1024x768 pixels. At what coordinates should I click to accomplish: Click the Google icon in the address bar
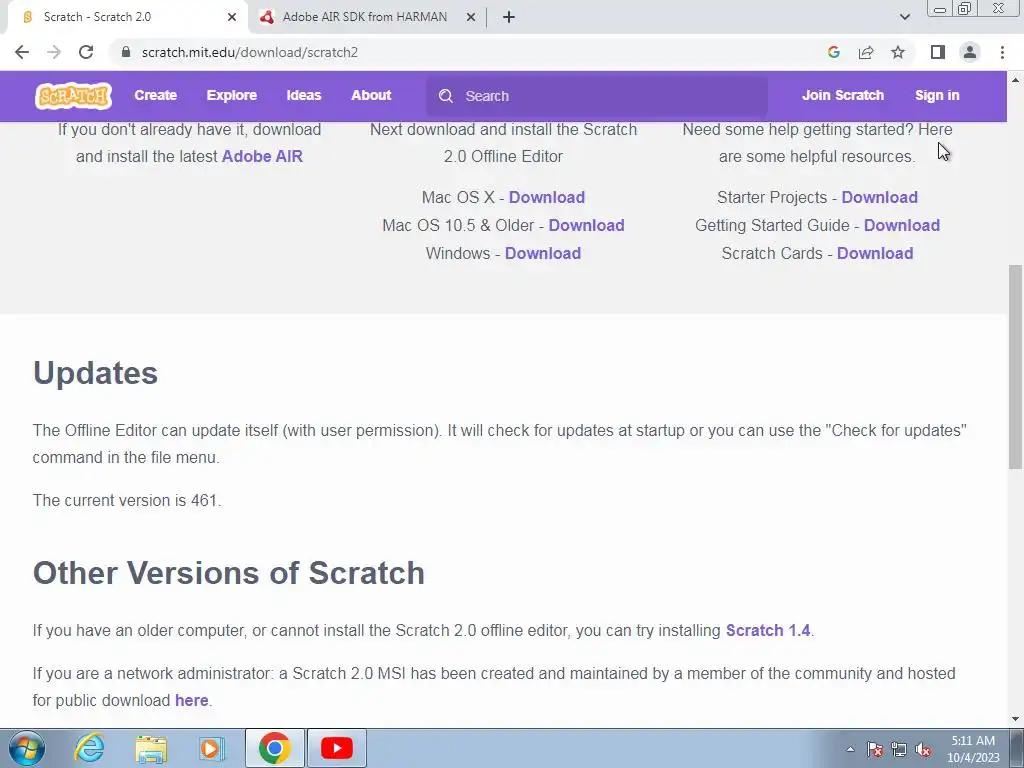coord(833,52)
